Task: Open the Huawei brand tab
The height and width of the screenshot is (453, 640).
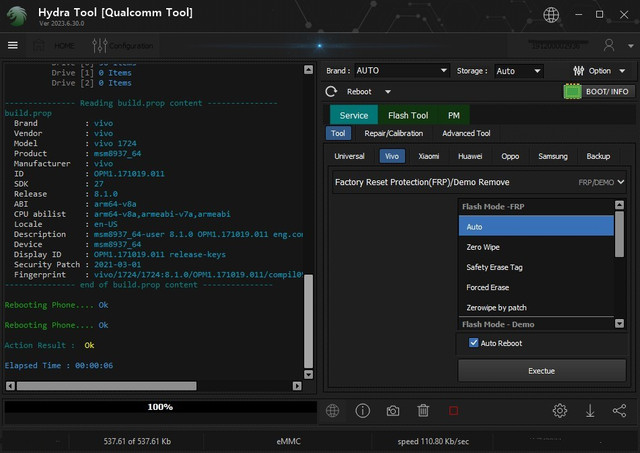Action: [x=470, y=156]
